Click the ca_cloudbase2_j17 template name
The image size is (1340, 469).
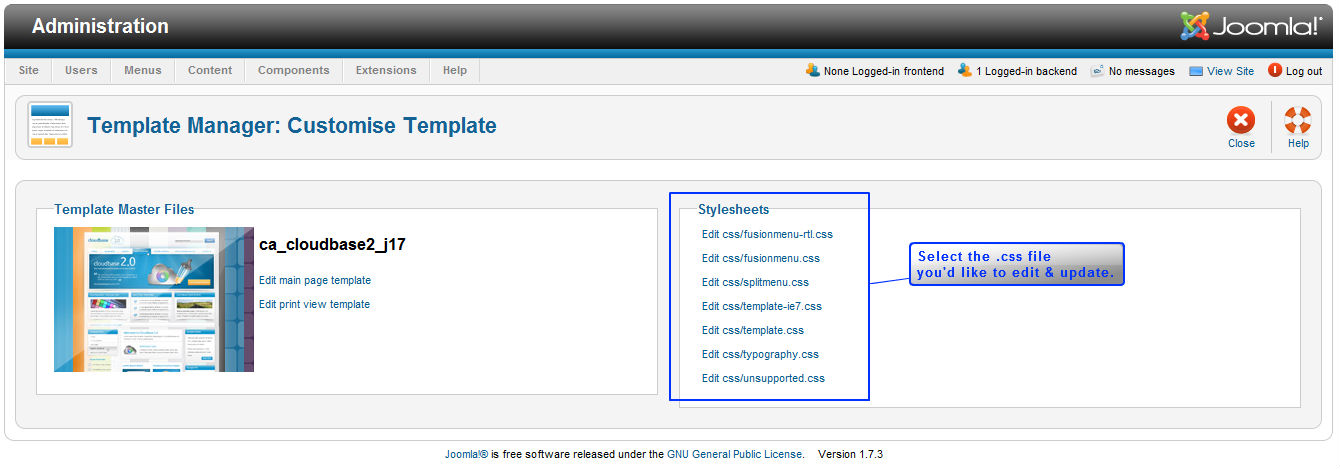[x=332, y=244]
